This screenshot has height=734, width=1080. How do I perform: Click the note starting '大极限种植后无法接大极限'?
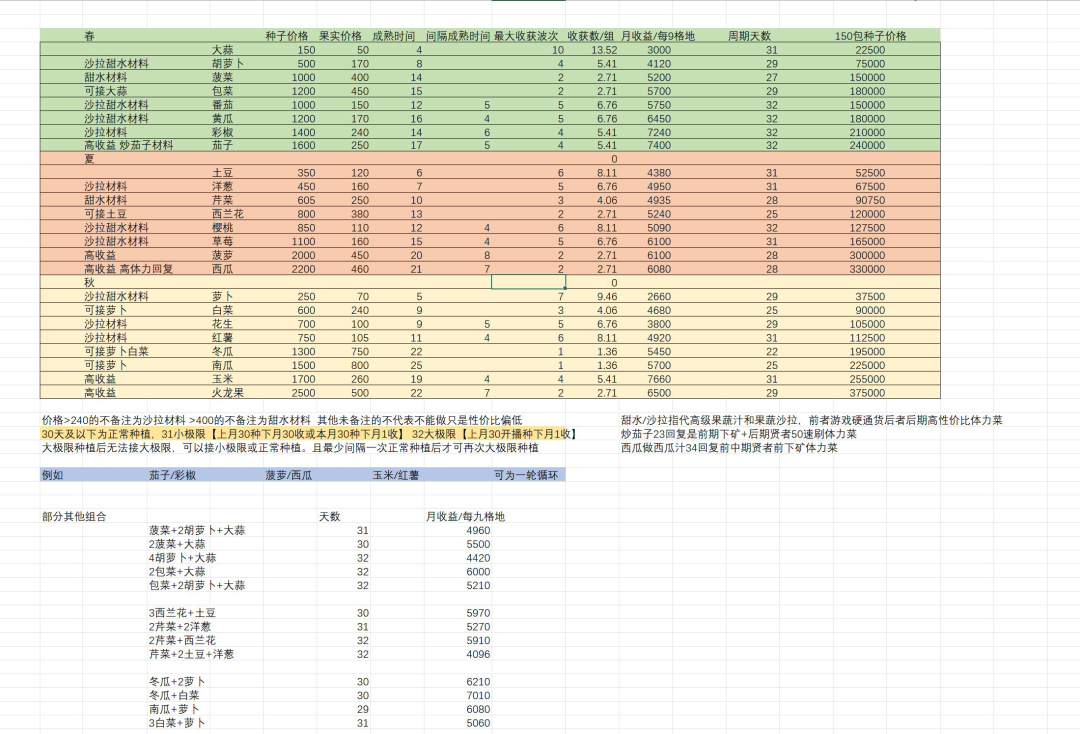point(290,448)
